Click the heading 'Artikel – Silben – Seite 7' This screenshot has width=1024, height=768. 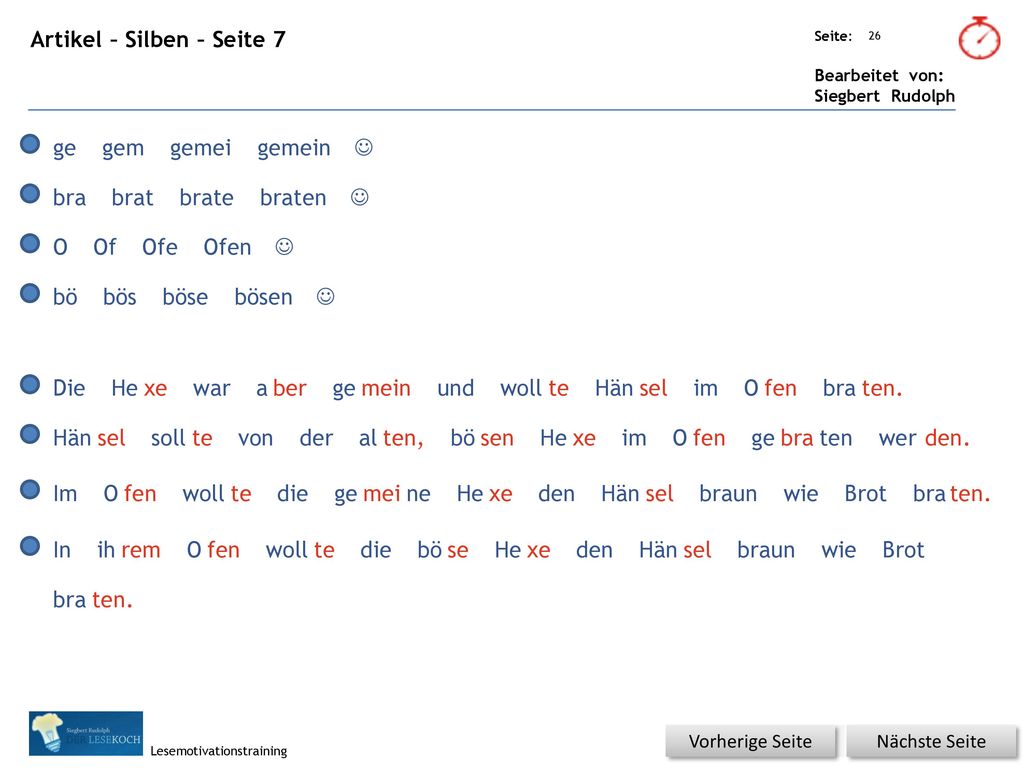coord(158,39)
